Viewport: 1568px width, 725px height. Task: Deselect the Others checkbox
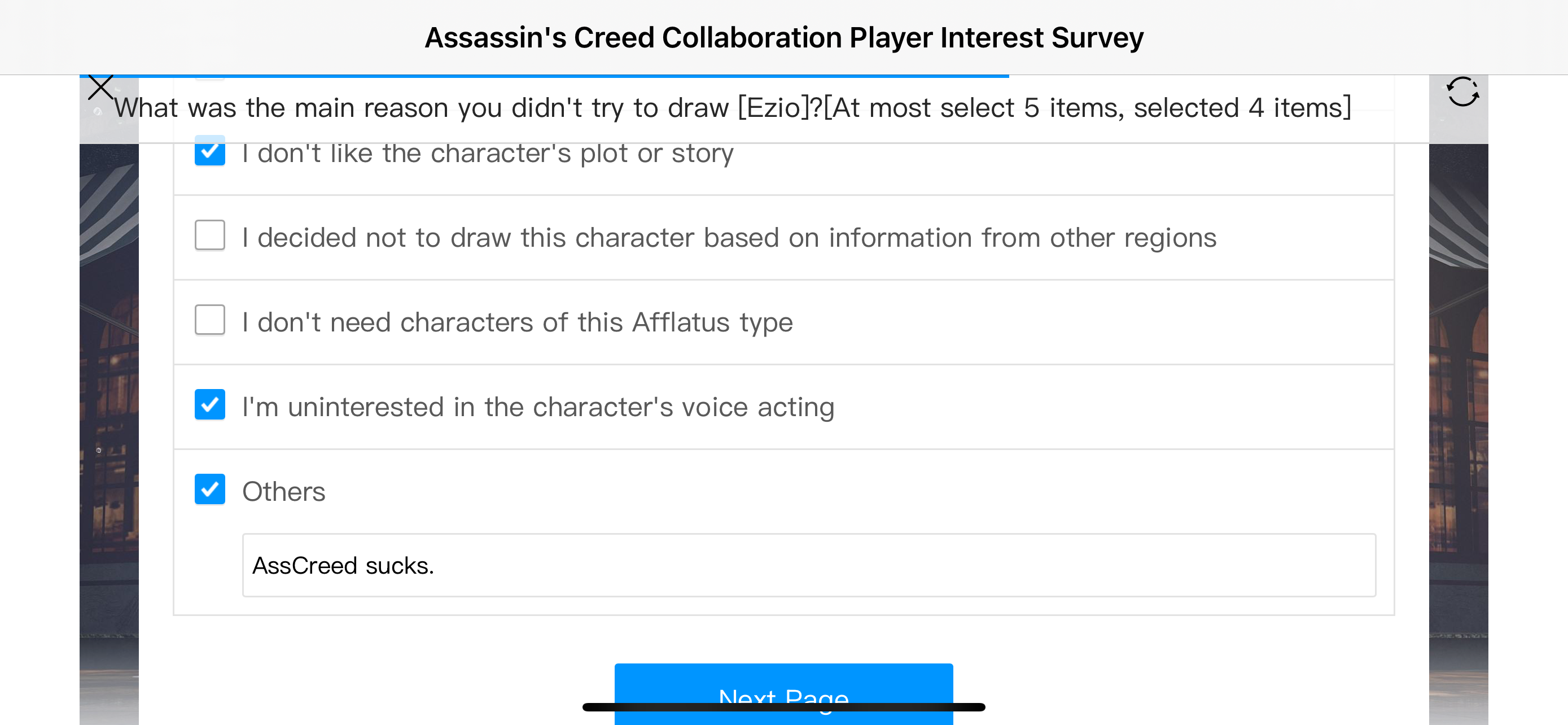coord(209,490)
